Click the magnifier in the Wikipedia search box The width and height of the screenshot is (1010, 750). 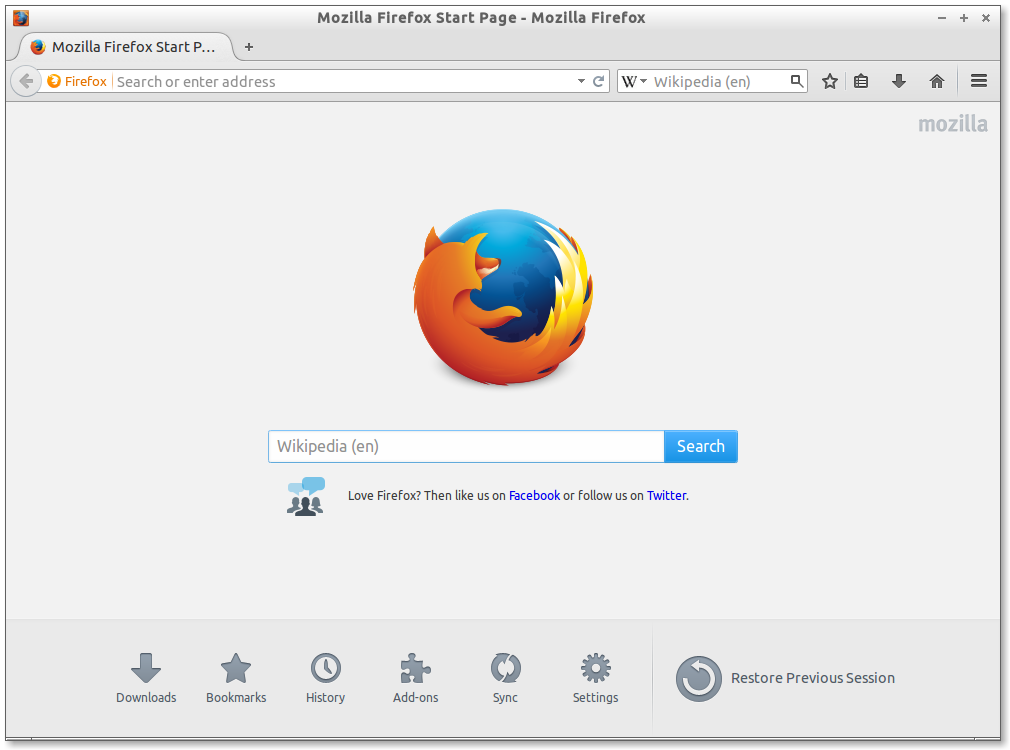coord(797,81)
